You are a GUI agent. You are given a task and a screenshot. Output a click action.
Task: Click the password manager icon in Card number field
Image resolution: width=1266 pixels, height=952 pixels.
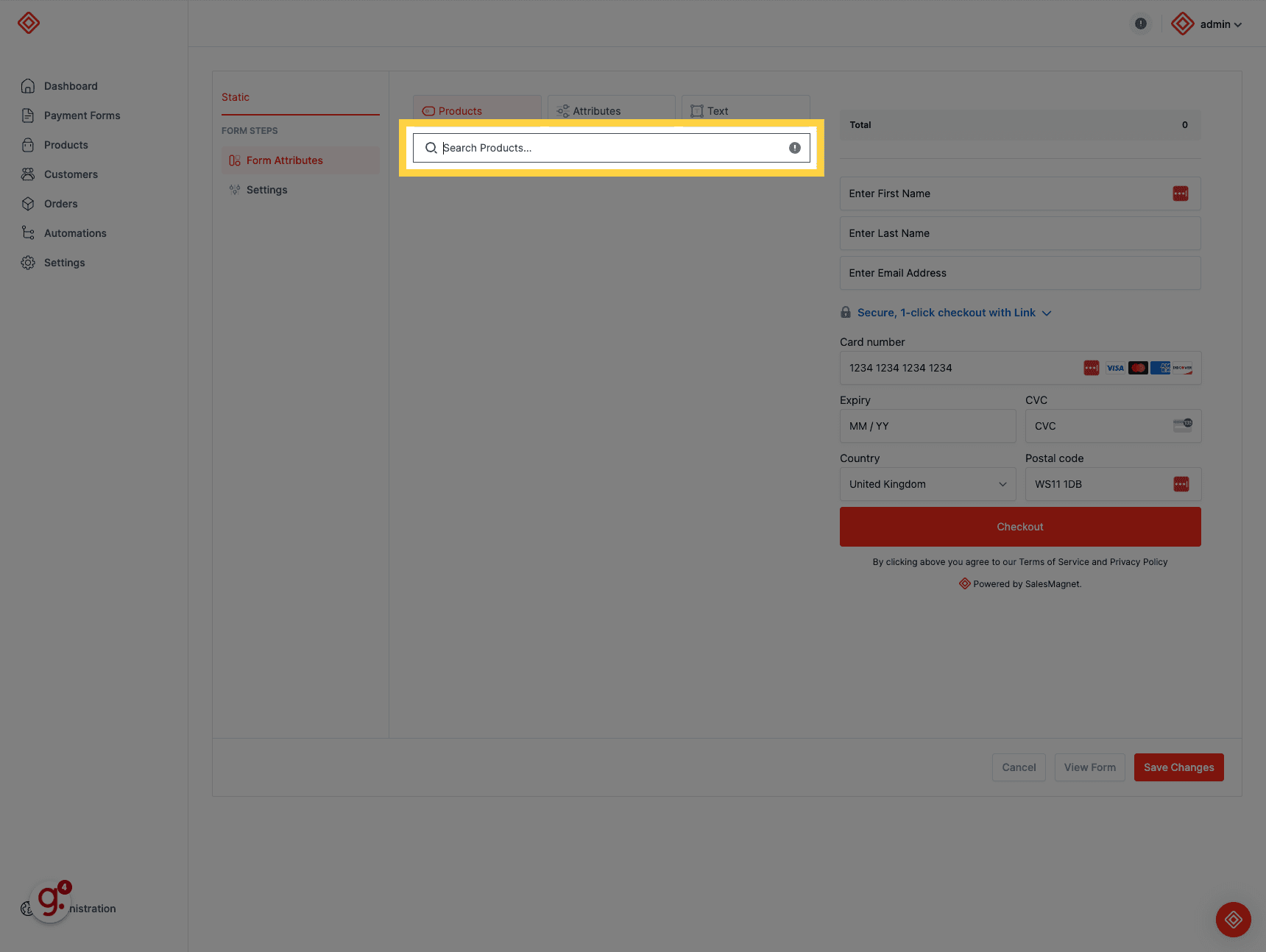[1092, 368]
